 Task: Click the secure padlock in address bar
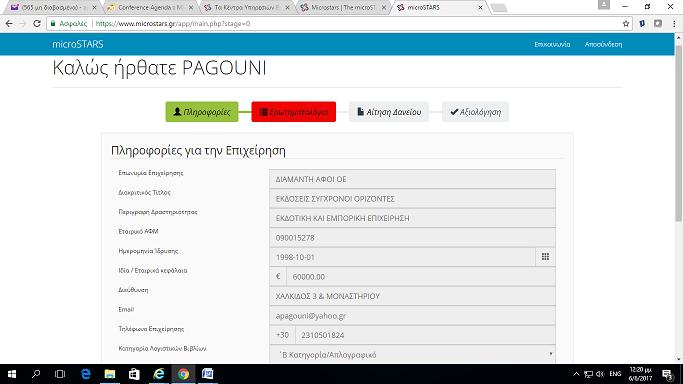(x=53, y=24)
